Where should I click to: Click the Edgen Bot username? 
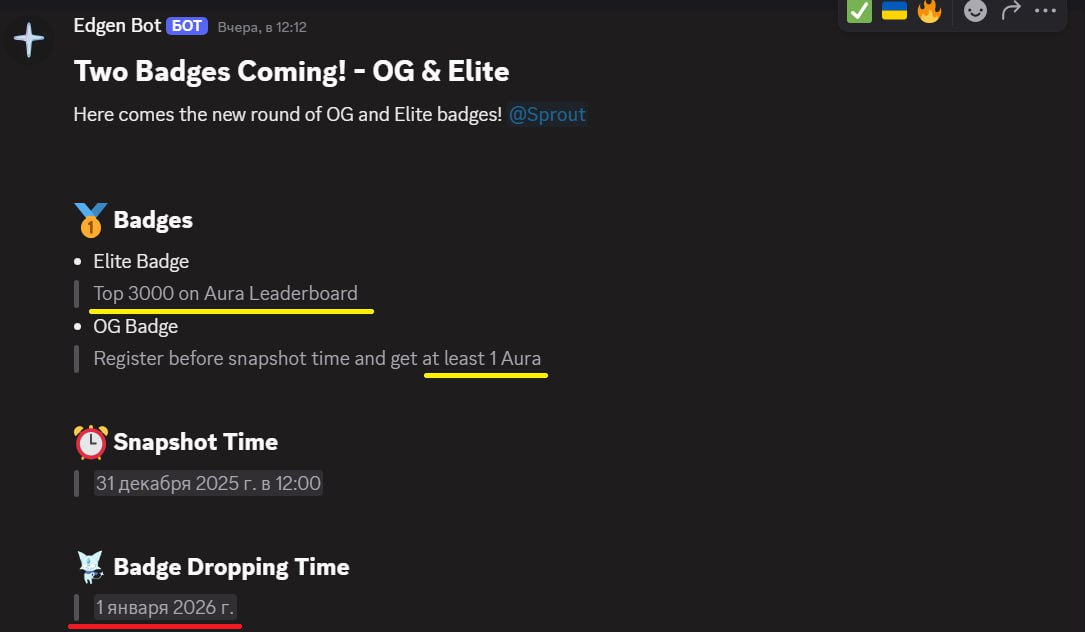point(117,26)
